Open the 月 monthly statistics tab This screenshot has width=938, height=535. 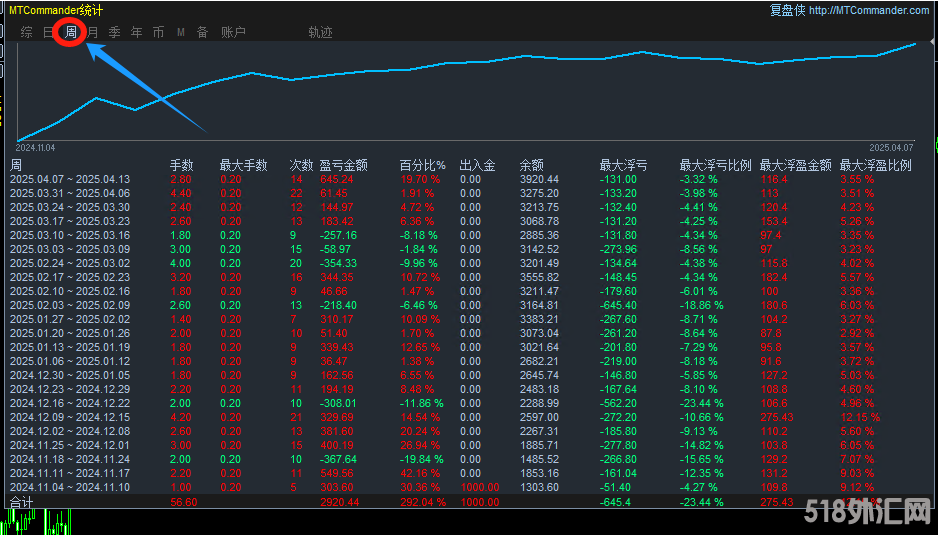tap(93, 32)
